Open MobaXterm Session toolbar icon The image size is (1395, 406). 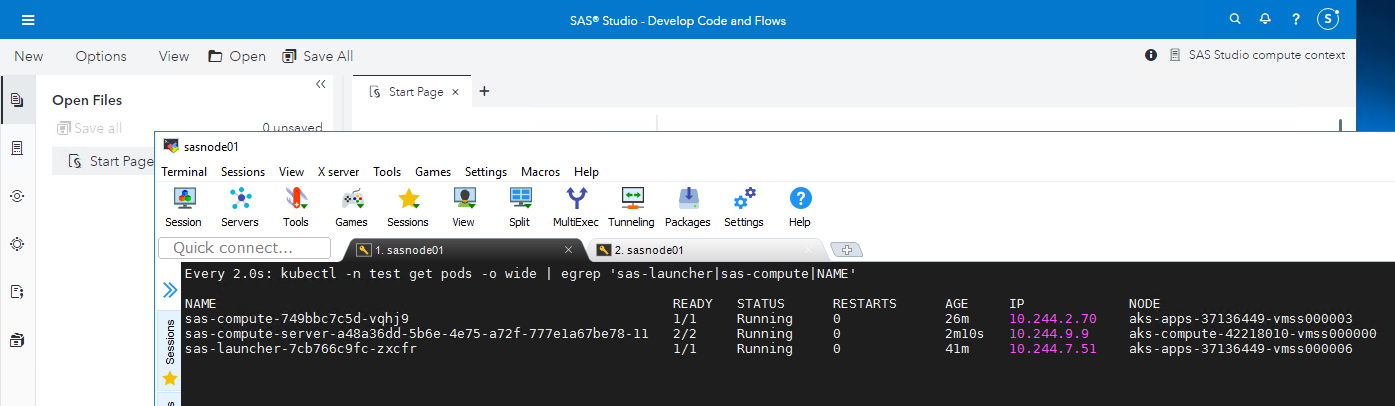click(184, 206)
